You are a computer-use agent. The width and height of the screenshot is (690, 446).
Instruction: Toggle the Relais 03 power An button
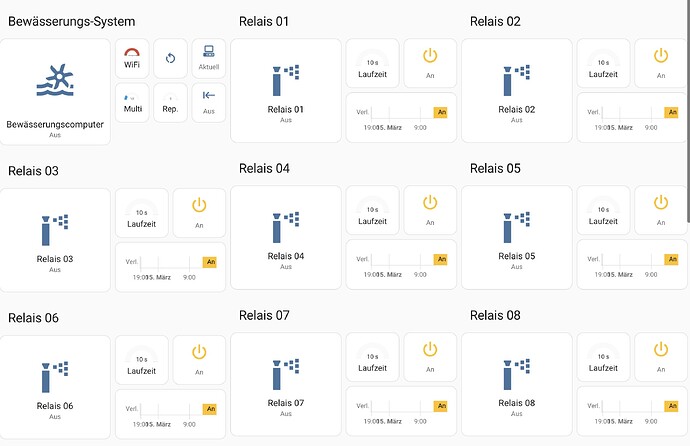click(199, 213)
